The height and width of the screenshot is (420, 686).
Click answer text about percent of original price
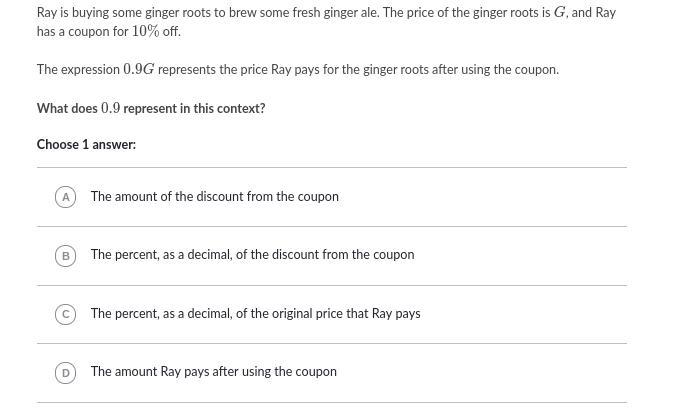pyautogui.click(x=256, y=313)
